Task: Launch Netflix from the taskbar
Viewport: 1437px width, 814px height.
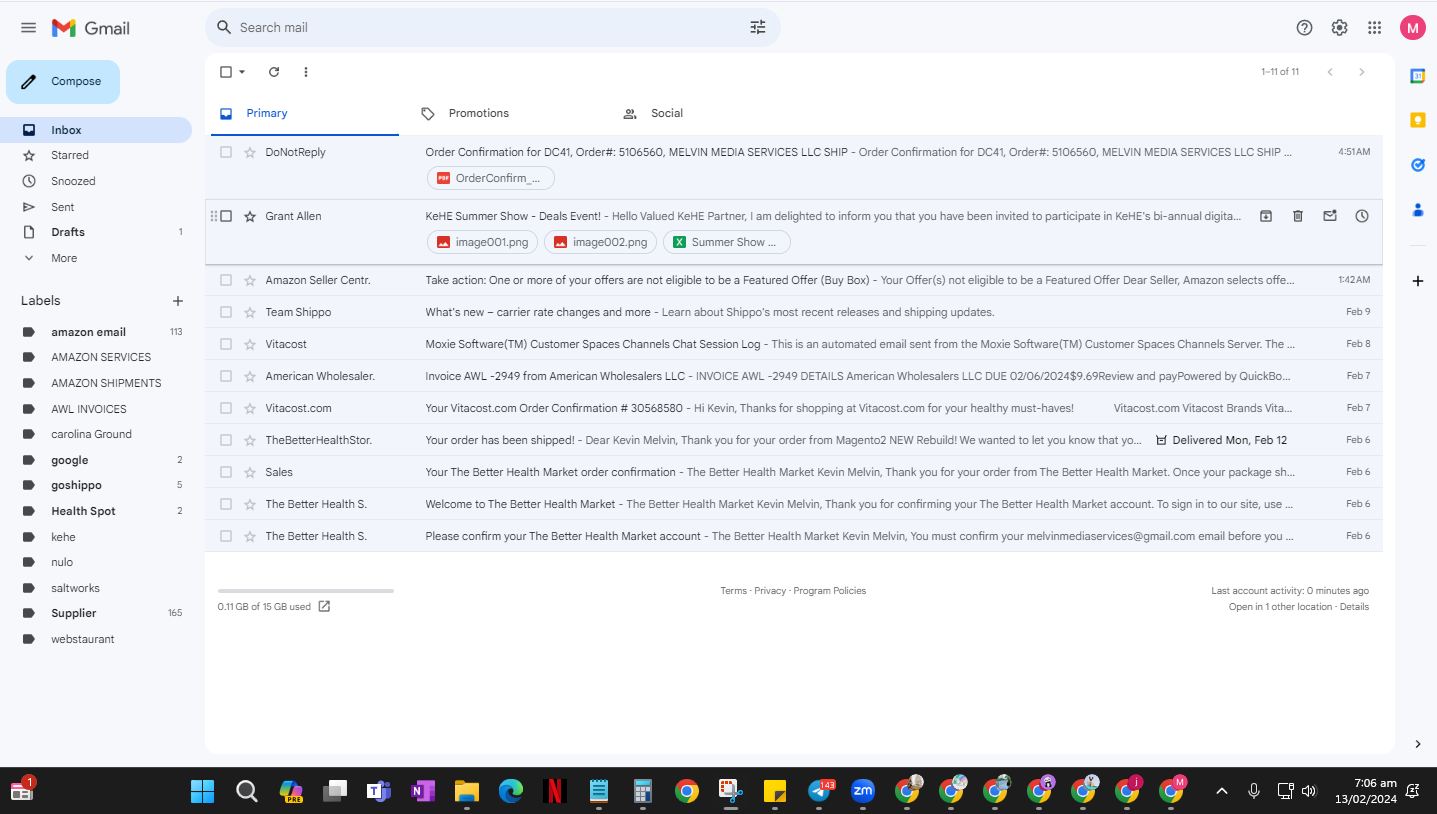Action: [x=554, y=791]
